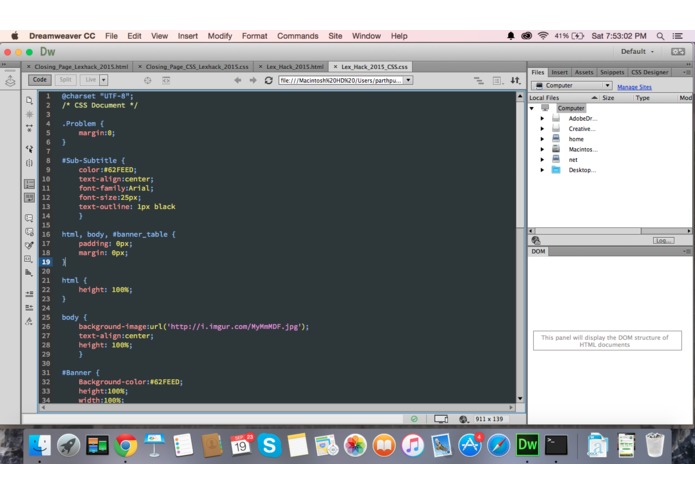Click the Collapse Full Tag icon
The width and height of the screenshot is (695, 494).
pos(29,128)
